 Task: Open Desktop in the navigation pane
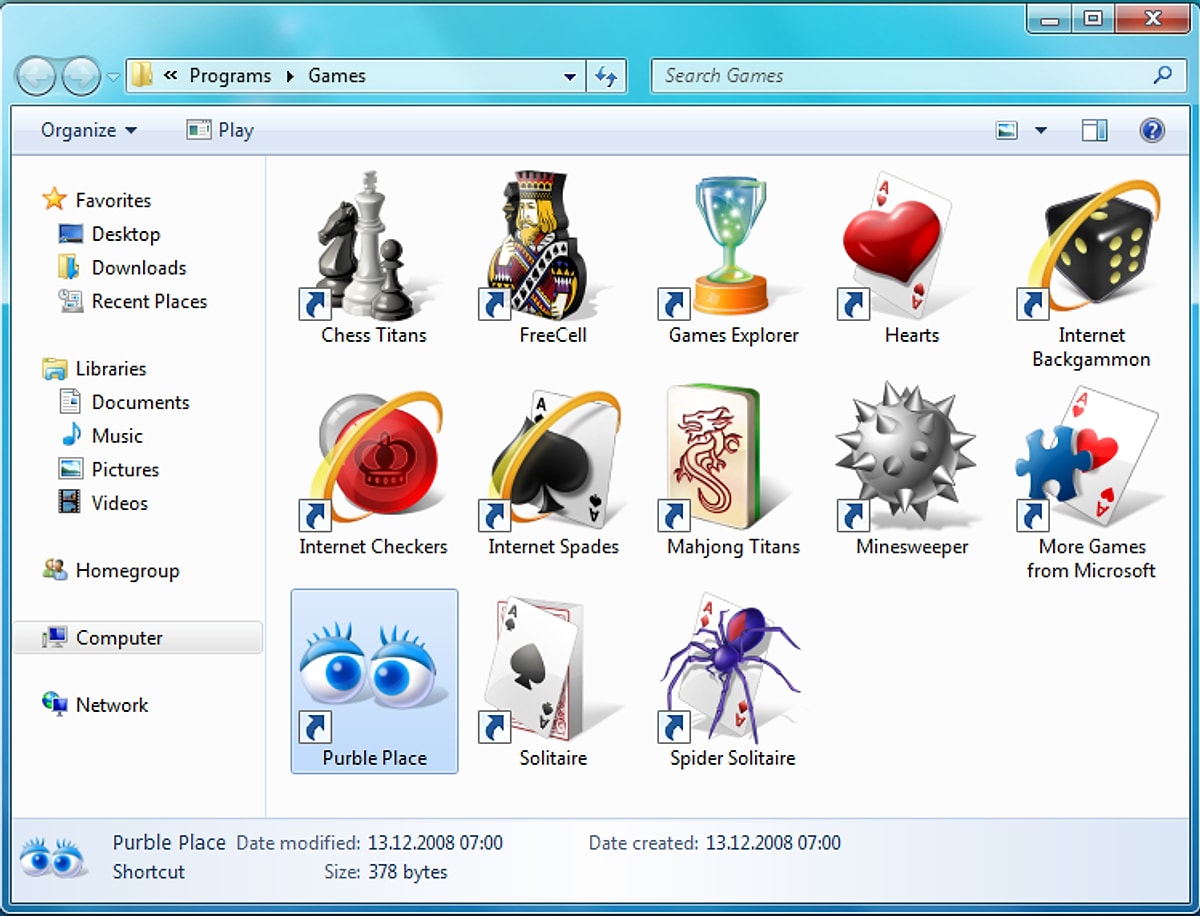(x=126, y=234)
